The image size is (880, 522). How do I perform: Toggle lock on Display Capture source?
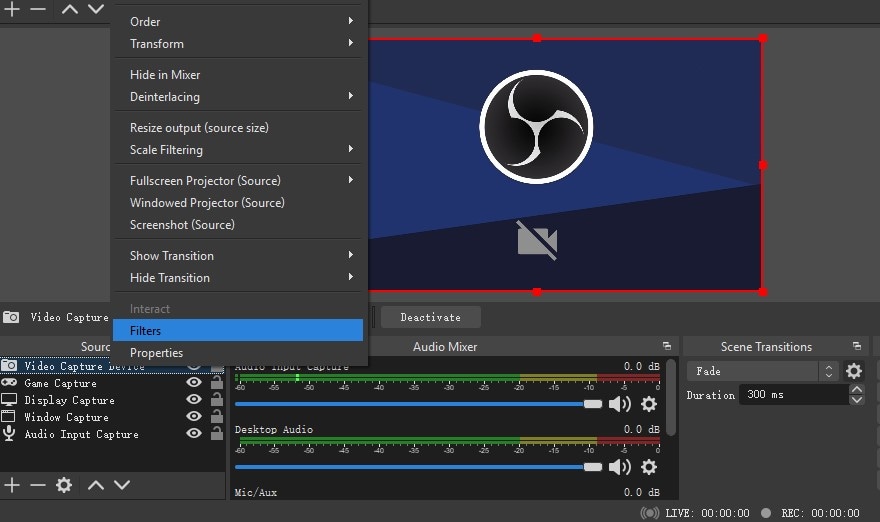[217, 399]
